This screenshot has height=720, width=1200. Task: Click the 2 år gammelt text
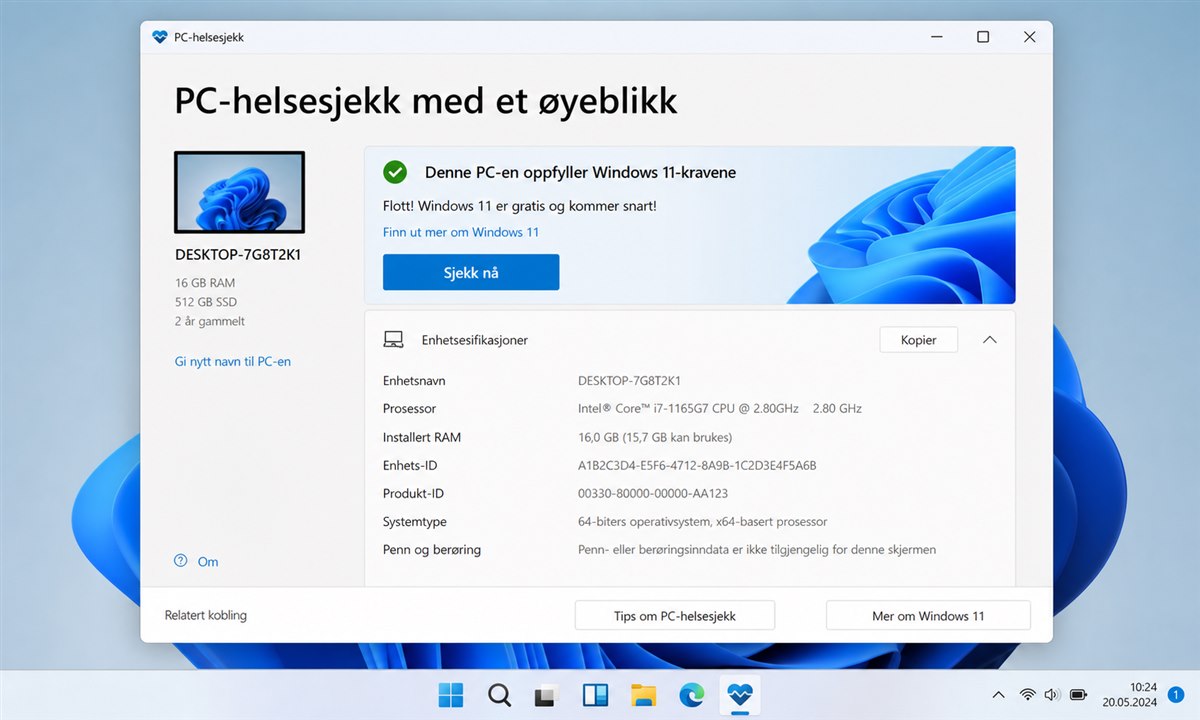(210, 322)
